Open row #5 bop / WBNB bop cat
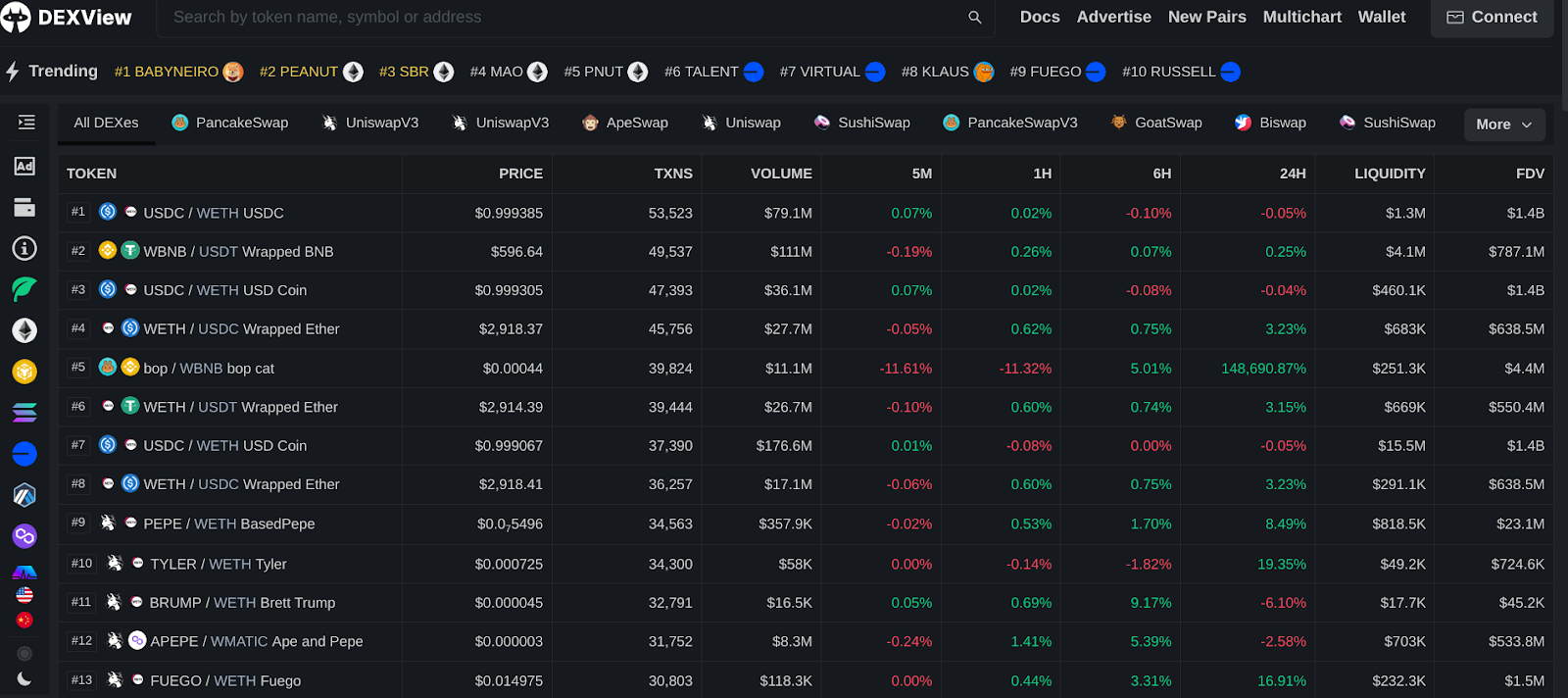The image size is (1568, 698). [x=806, y=368]
